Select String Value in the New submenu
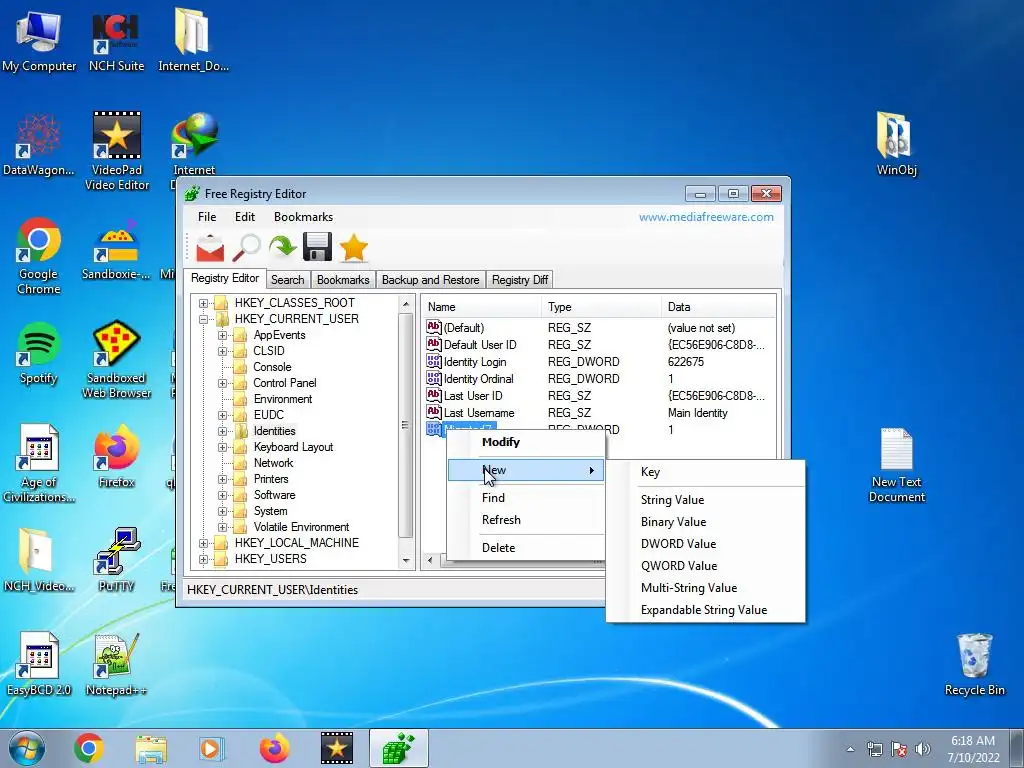 click(x=705, y=500)
